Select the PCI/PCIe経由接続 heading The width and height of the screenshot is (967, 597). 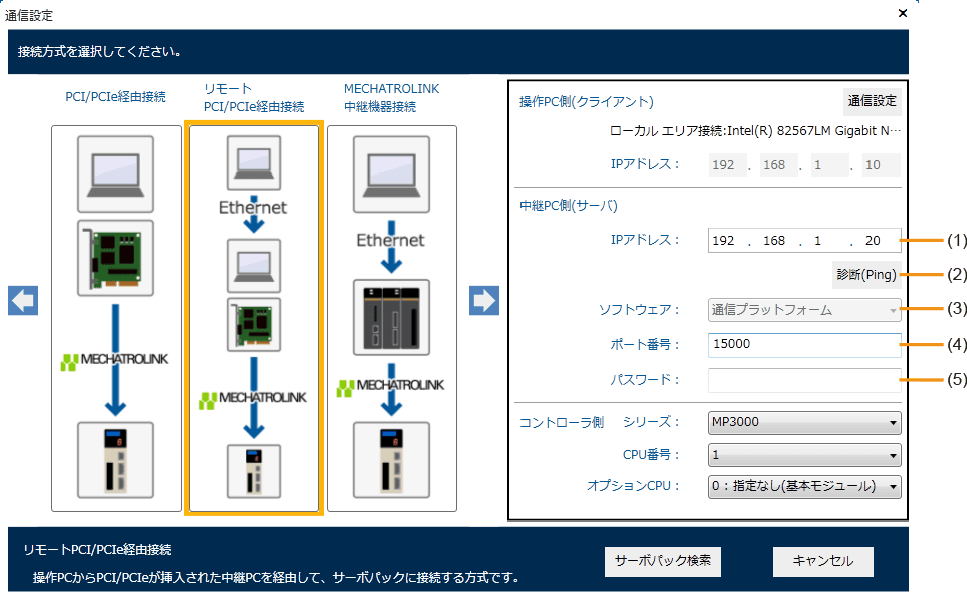click(116, 97)
